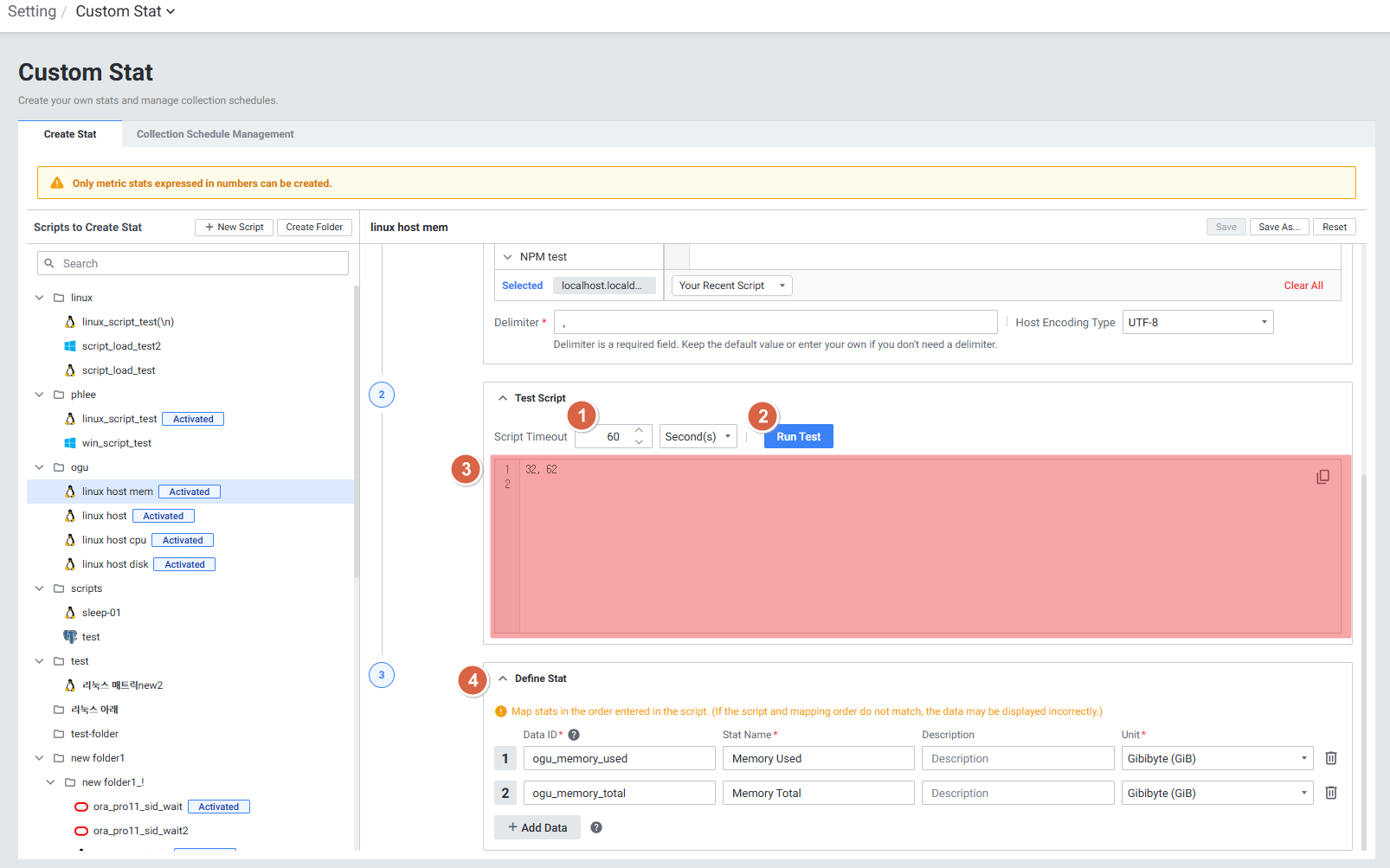Screen dimensions: 1390x868
Task: Click the Clear All link
Action: click(x=1303, y=286)
